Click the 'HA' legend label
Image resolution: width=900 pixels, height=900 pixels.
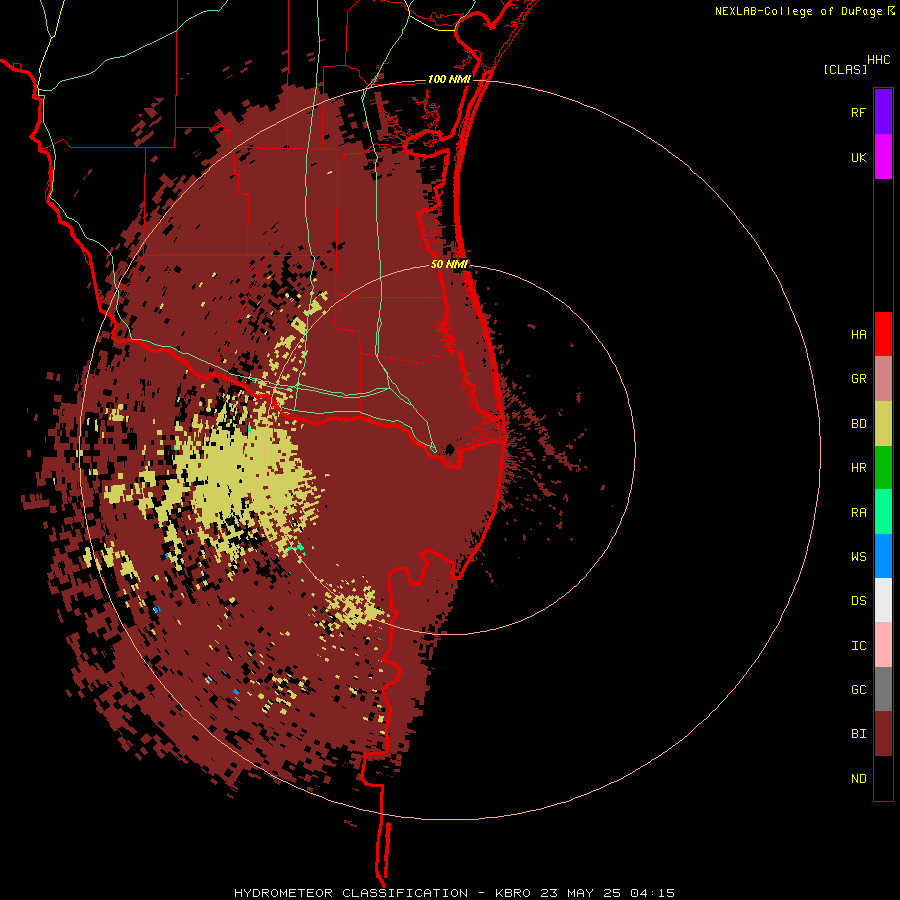click(x=858, y=335)
